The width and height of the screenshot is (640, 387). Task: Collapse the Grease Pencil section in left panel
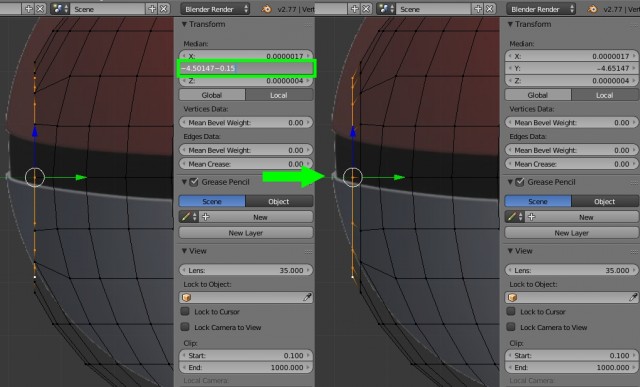tap(184, 182)
